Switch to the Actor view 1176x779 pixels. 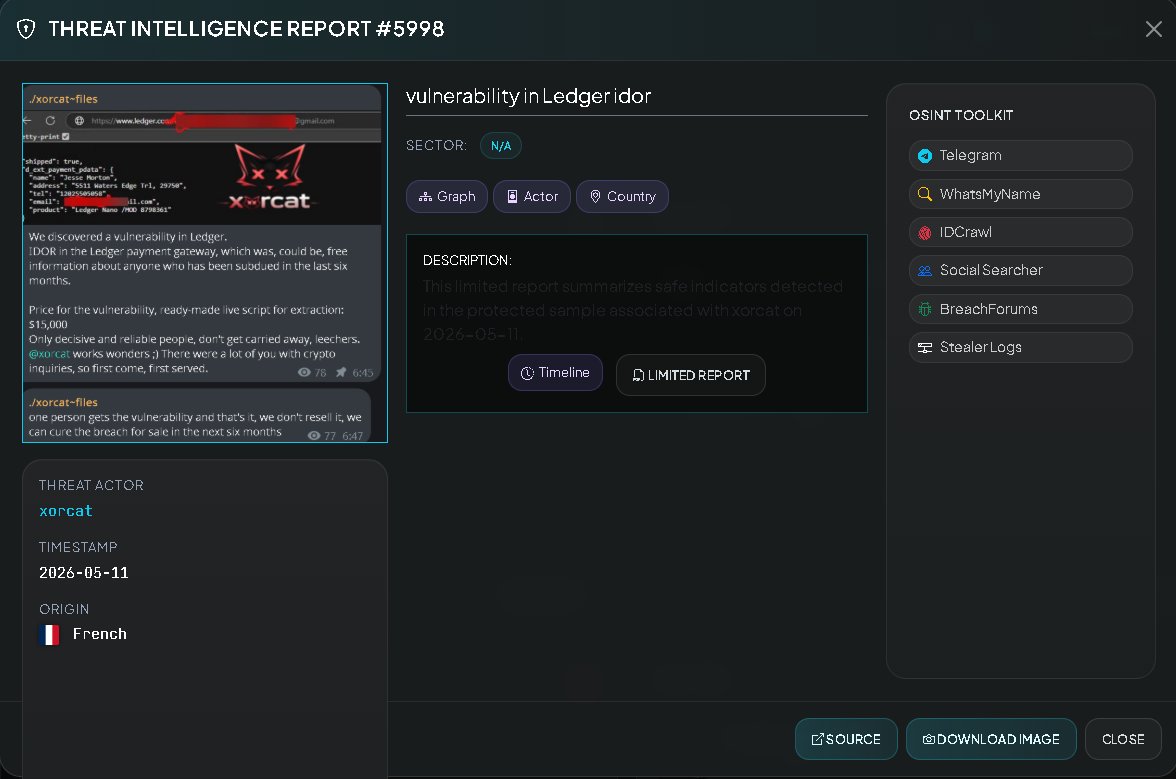point(532,196)
